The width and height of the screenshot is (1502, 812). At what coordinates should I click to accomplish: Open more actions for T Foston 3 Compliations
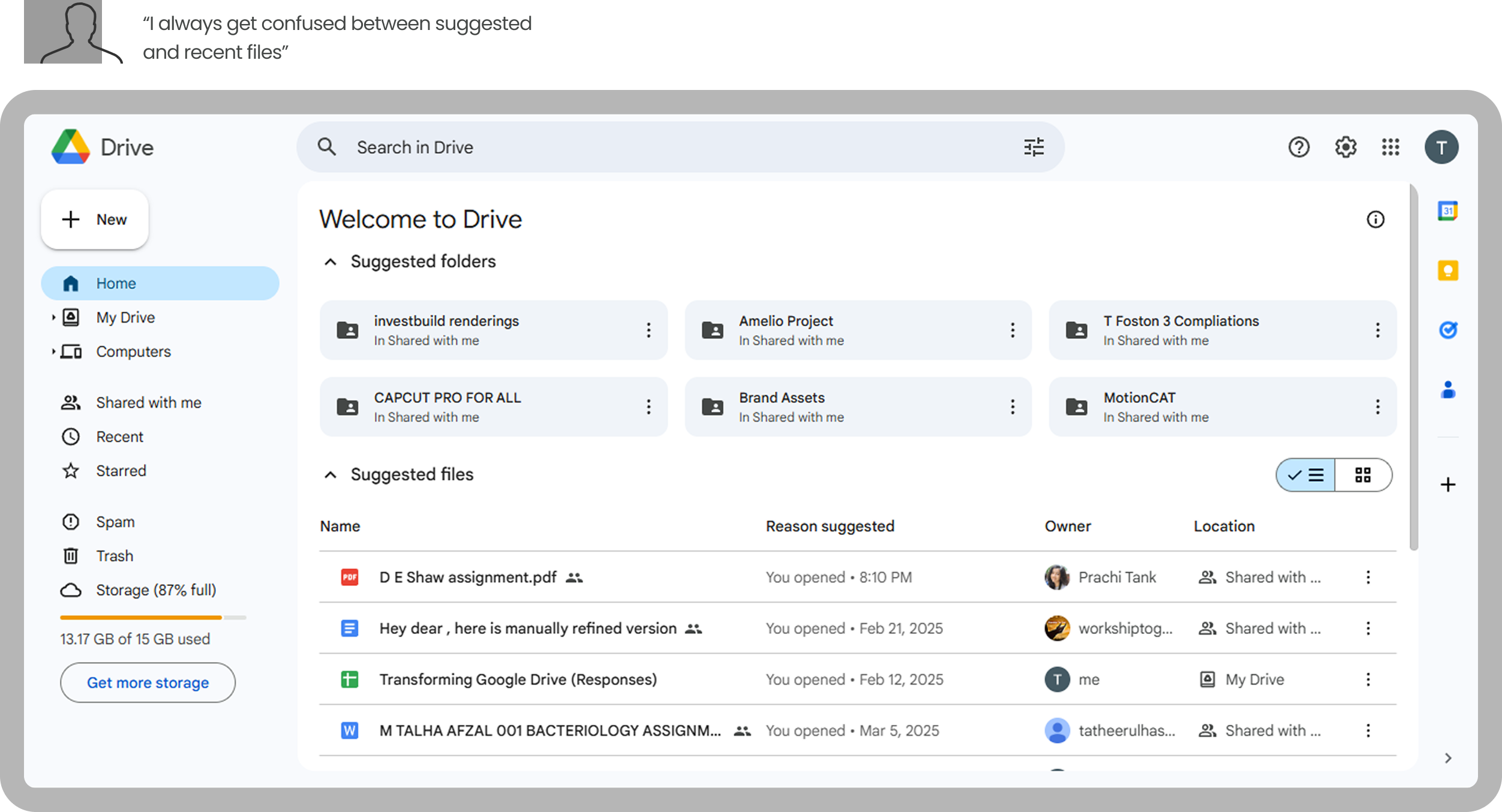tap(1377, 330)
